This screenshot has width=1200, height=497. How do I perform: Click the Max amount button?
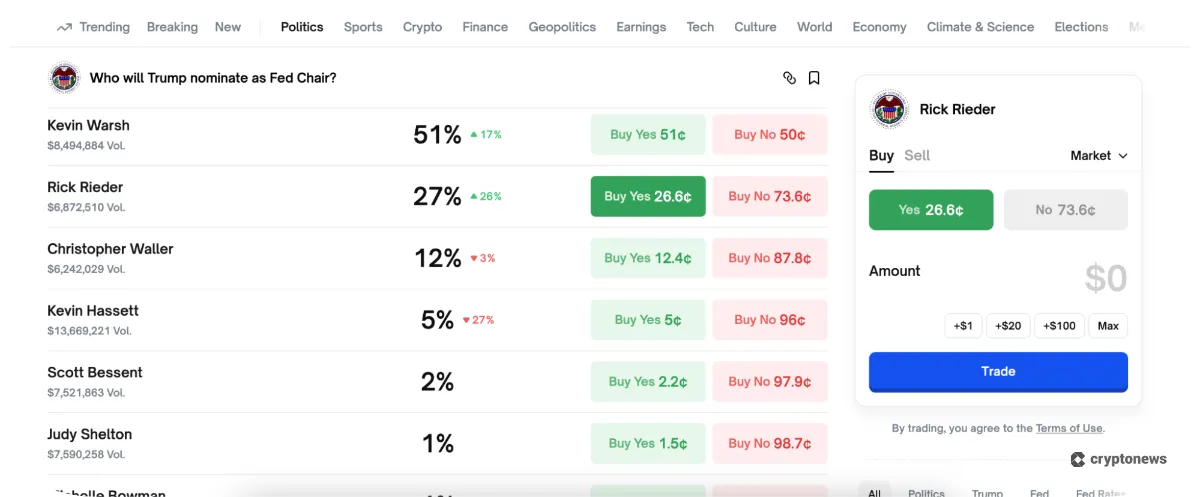1108,326
